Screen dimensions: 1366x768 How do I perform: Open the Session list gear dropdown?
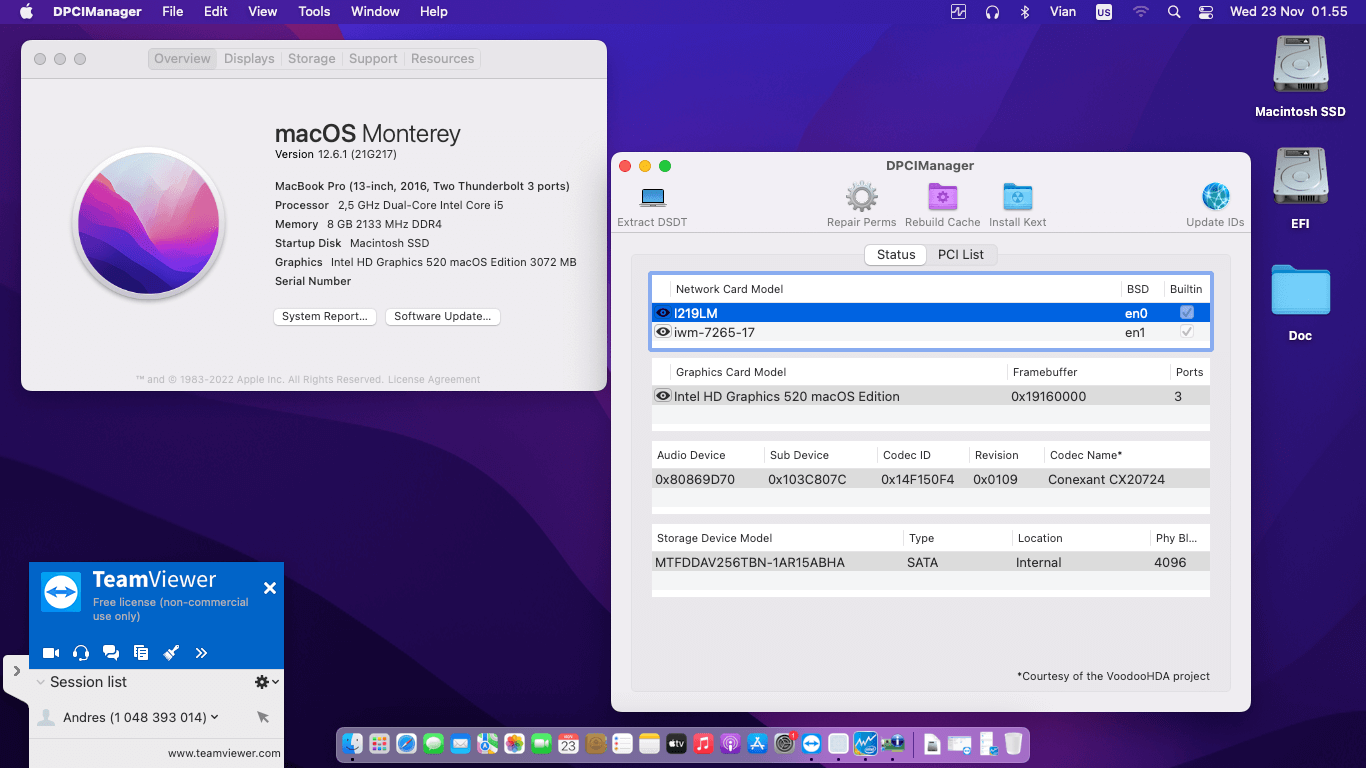pyautogui.click(x=264, y=682)
